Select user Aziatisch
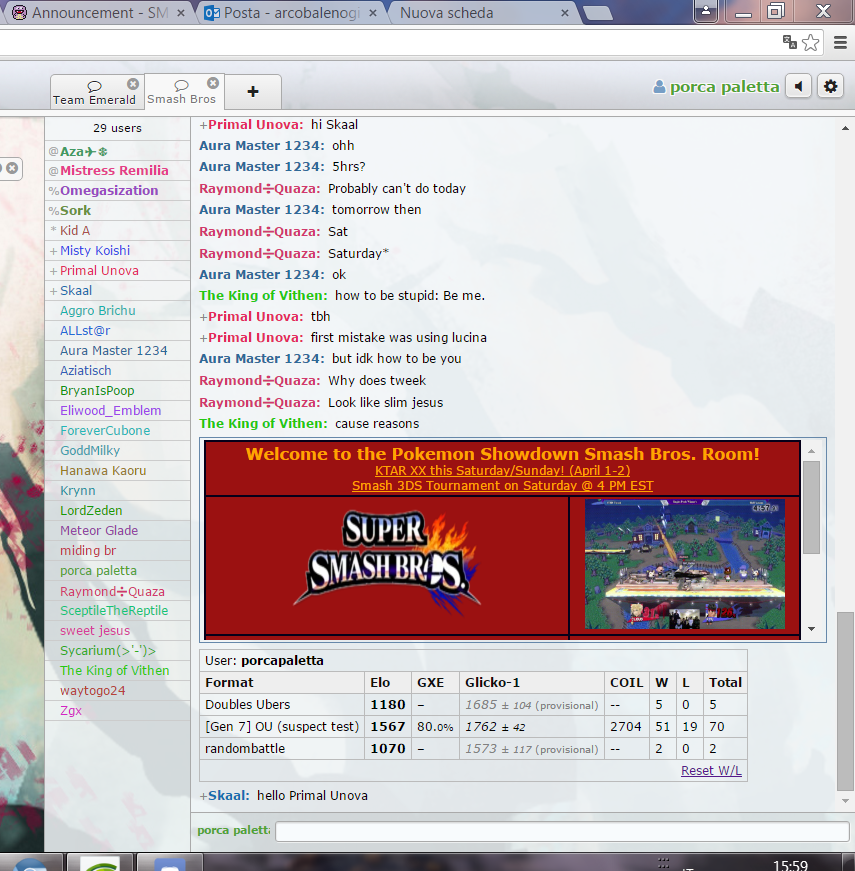The image size is (855, 871). point(117,371)
